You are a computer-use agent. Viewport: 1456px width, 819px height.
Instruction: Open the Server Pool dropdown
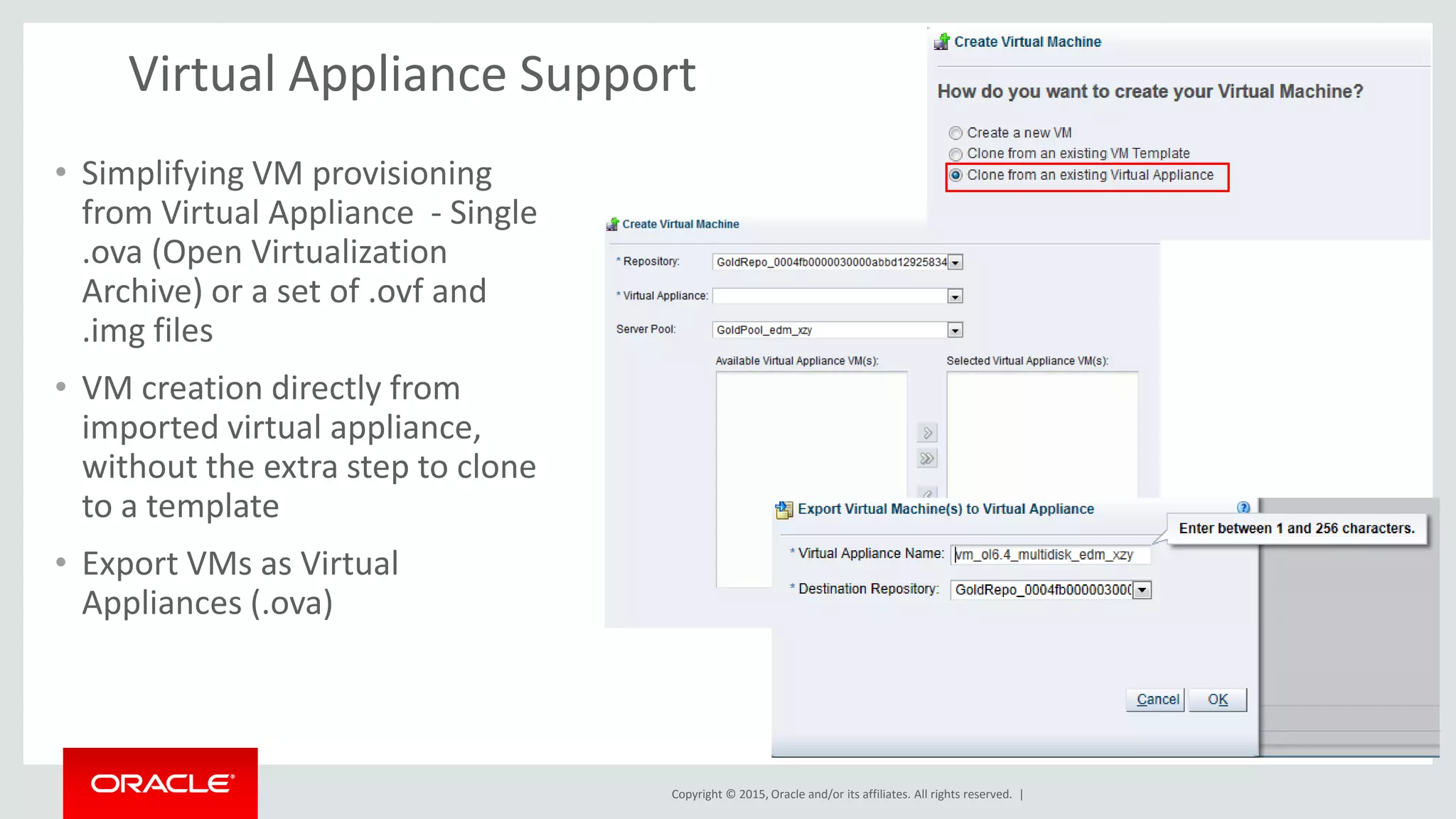(x=955, y=330)
